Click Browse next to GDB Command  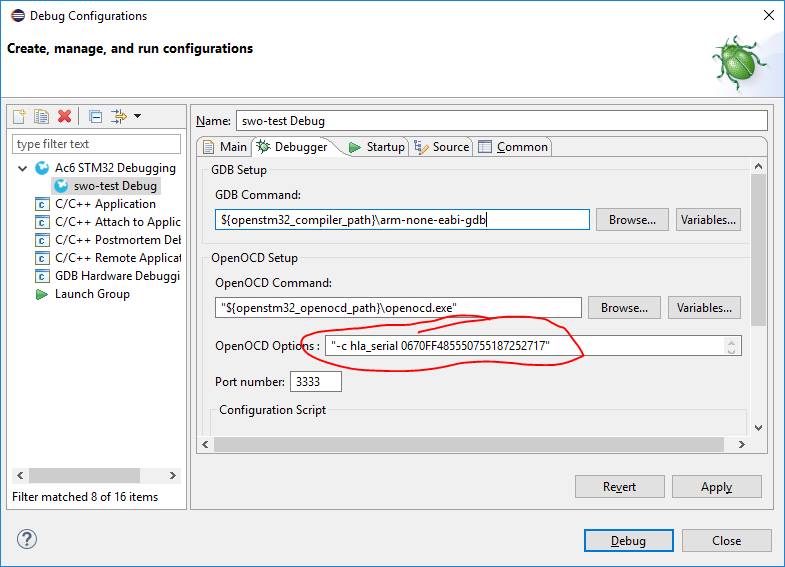pos(632,220)
